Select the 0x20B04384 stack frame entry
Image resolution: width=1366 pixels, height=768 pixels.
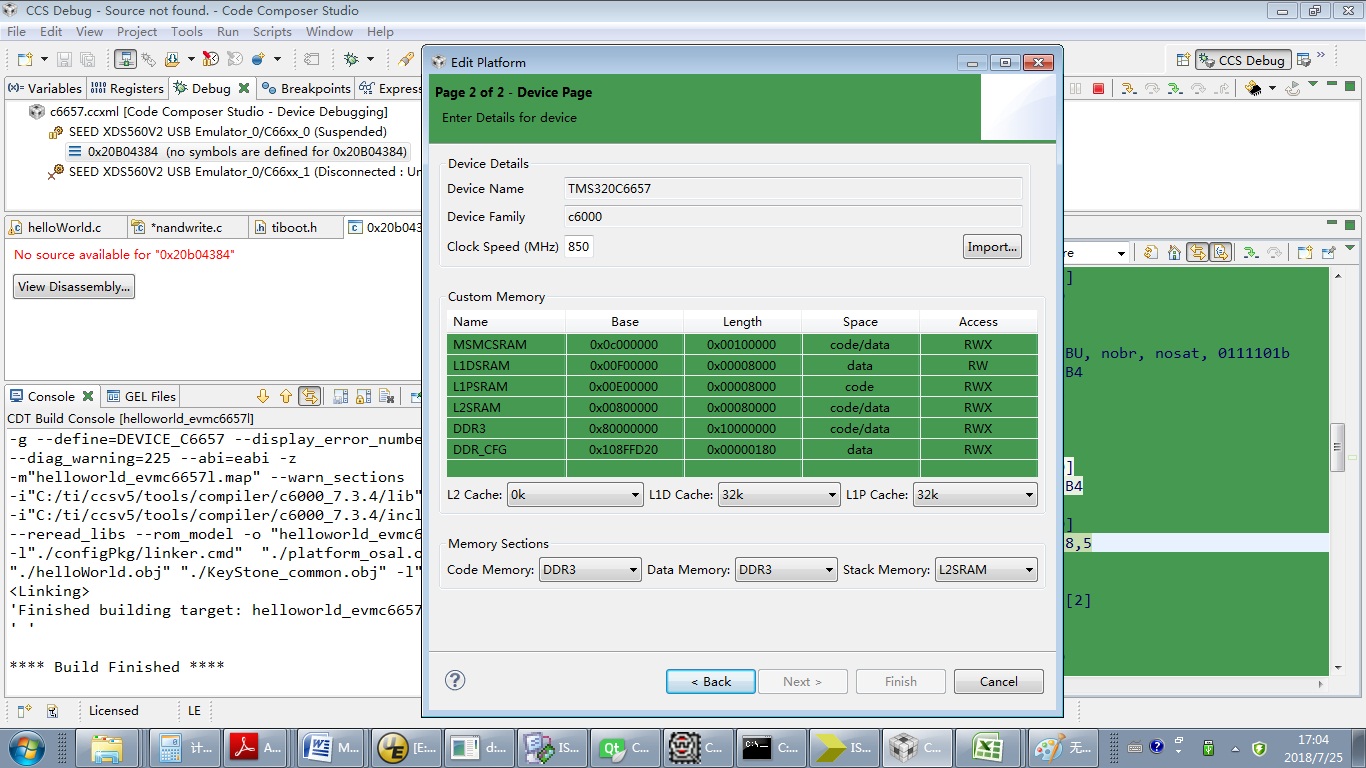tap(238, 152)
